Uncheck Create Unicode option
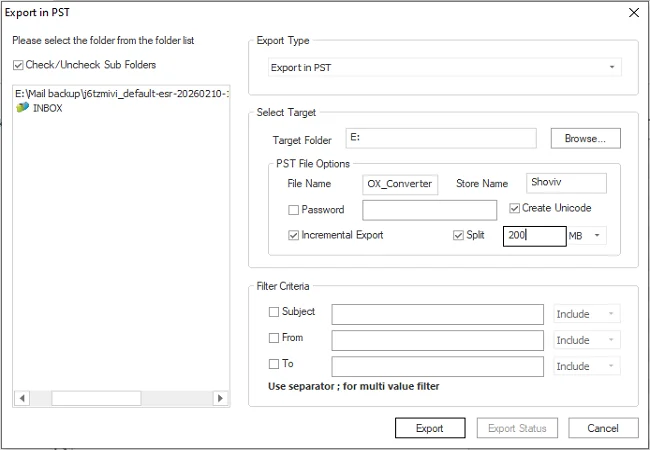 pos(514,208)
